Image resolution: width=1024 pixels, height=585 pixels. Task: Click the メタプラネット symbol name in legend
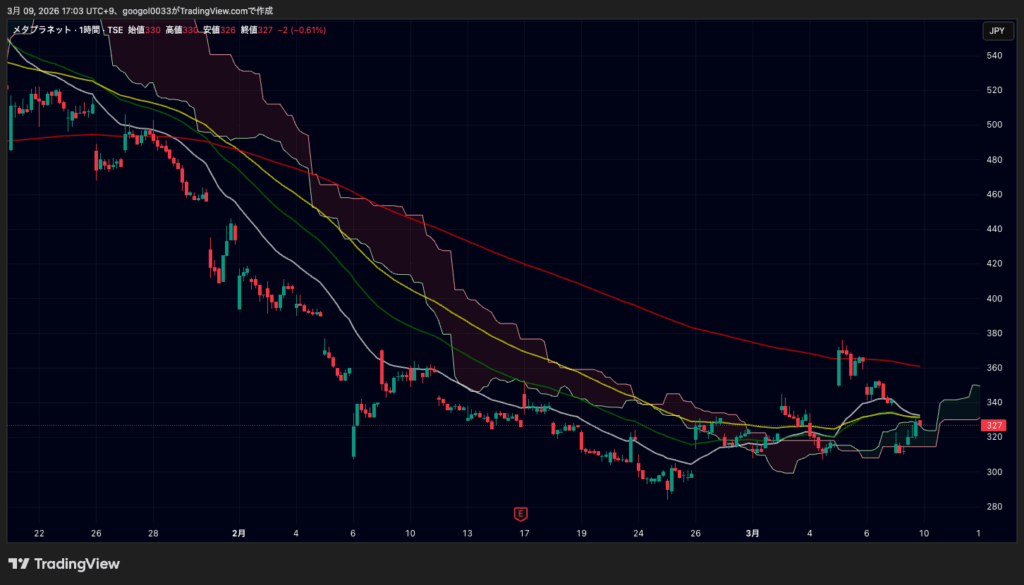point(40,31)
